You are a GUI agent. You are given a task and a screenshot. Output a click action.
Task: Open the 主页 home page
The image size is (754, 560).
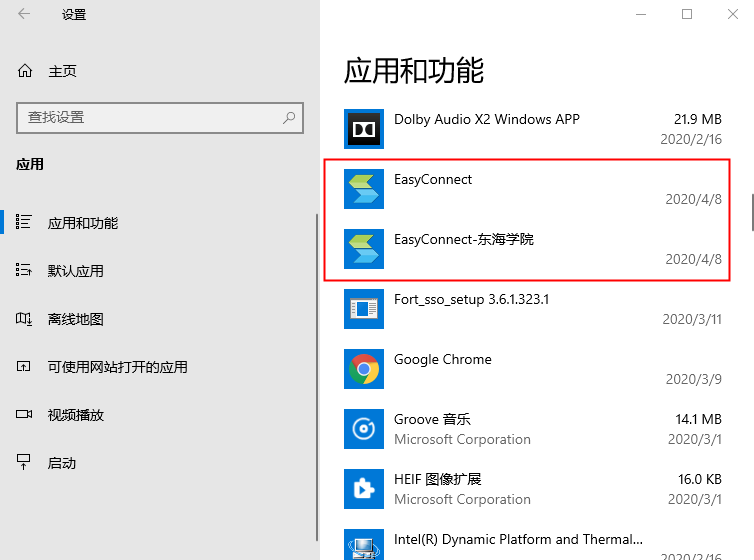click(x=62, y=72)
